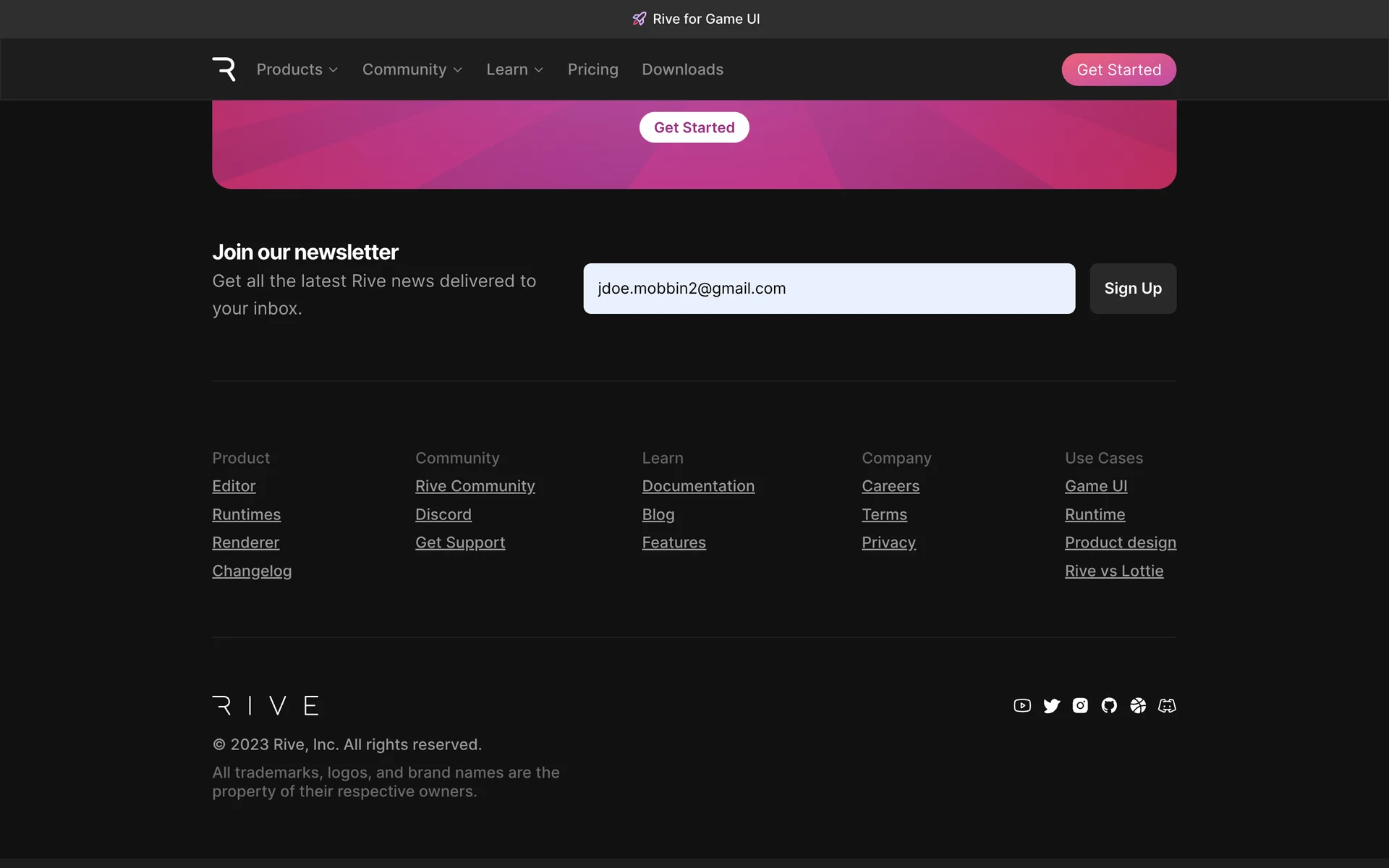Go to Pricing in the navbar
The image size is (1389, 868).
(592, 69)
